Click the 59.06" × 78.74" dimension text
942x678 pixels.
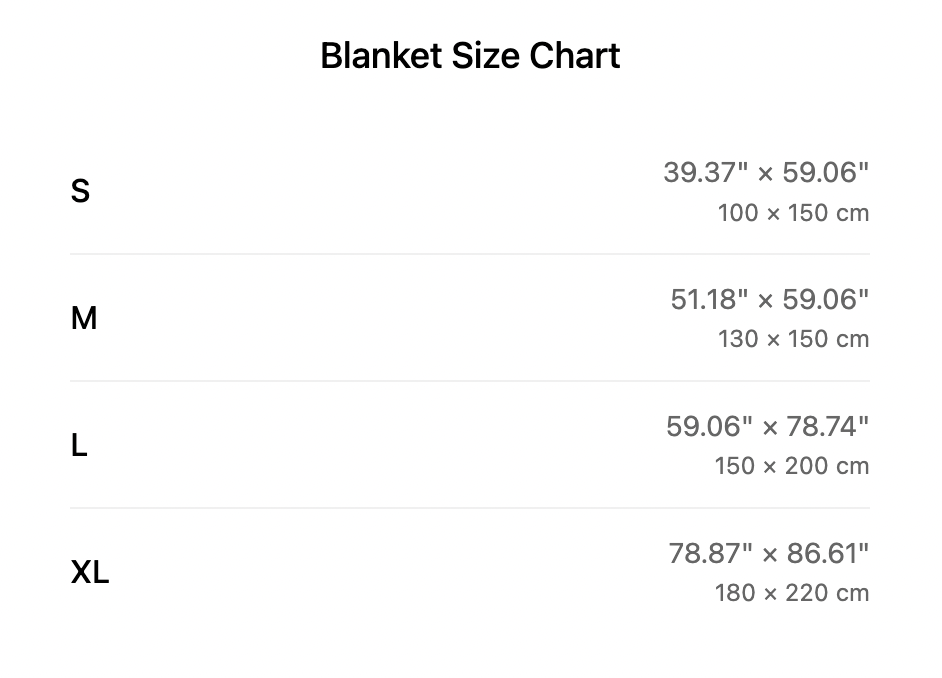(x=767, y=426)
